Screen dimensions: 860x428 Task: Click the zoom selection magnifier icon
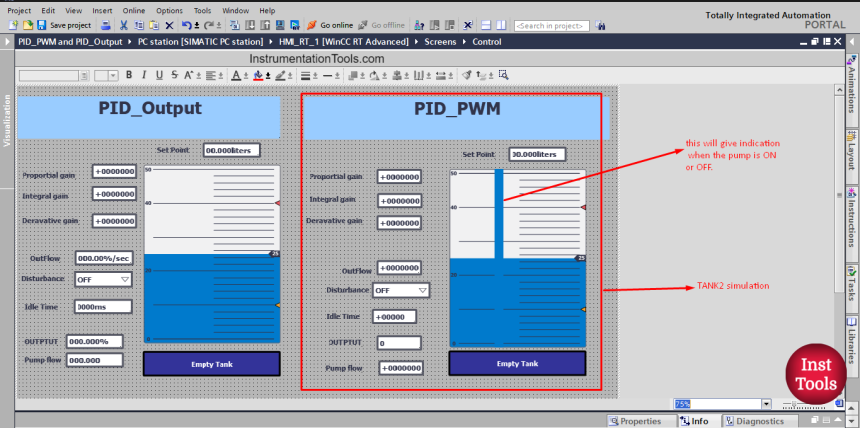503,75
